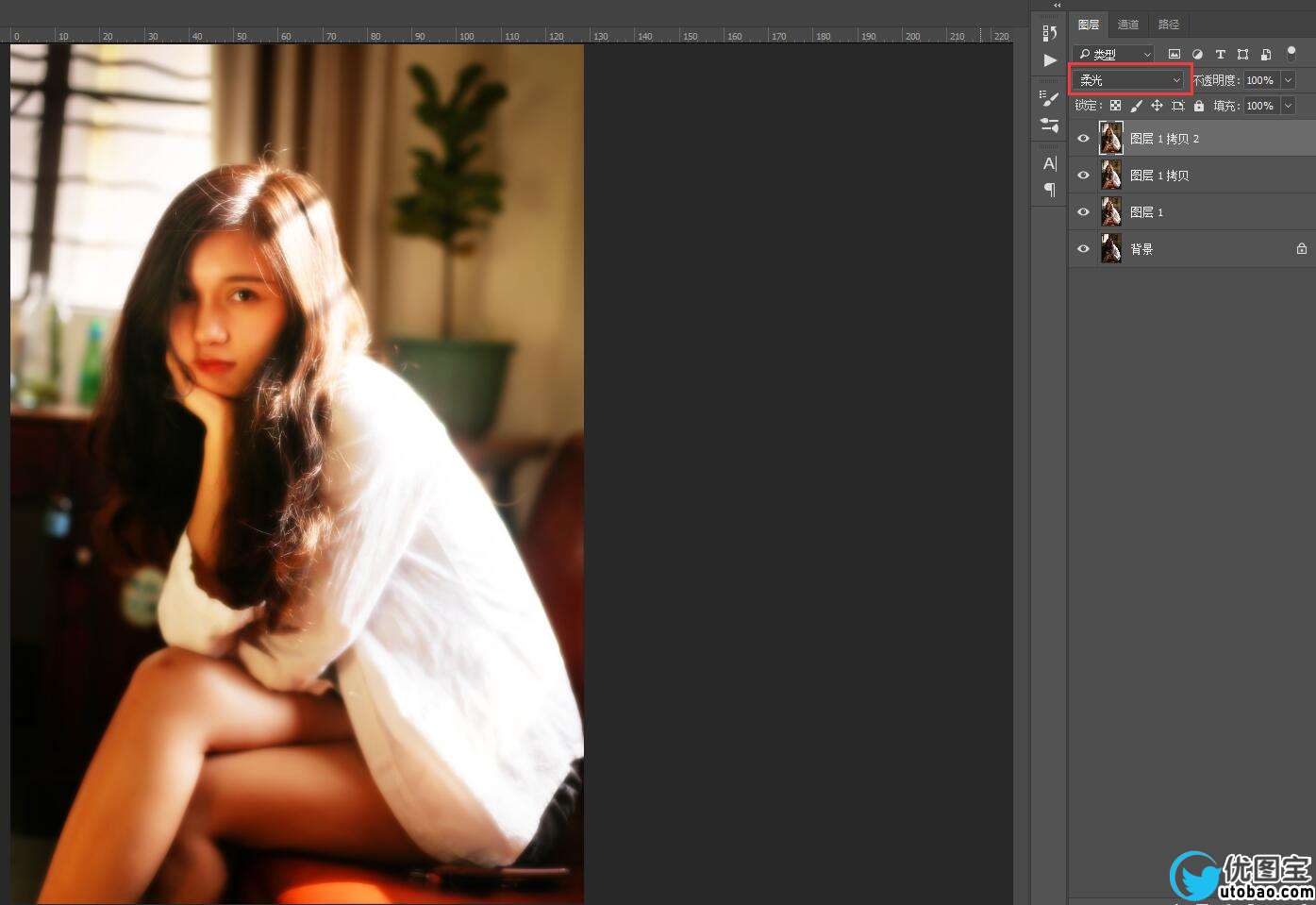Switch to the 路径 tab
The width and height of the screenshot is (1316, 905).
[x=1169, y=25]
